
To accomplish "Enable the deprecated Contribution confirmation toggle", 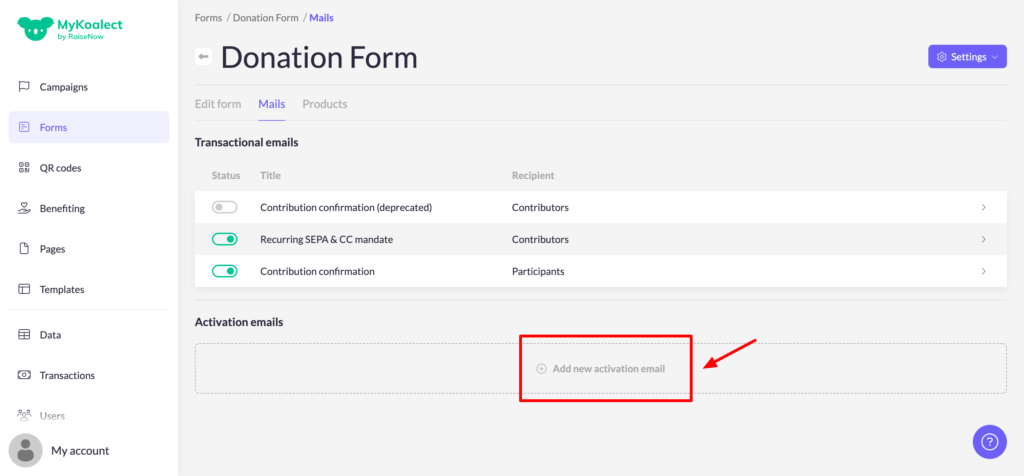I will (225, 207).
